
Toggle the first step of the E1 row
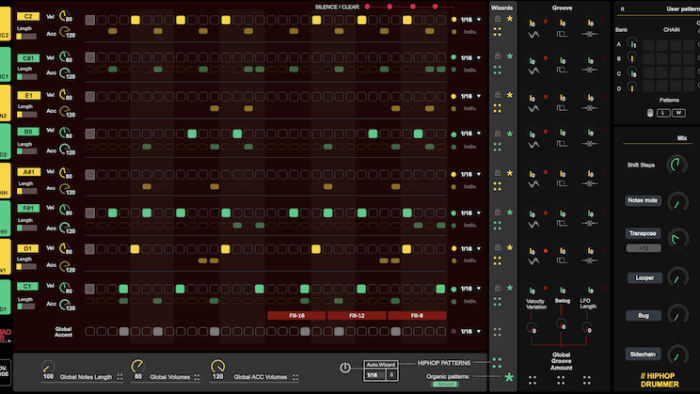click(x=90, y=96)
